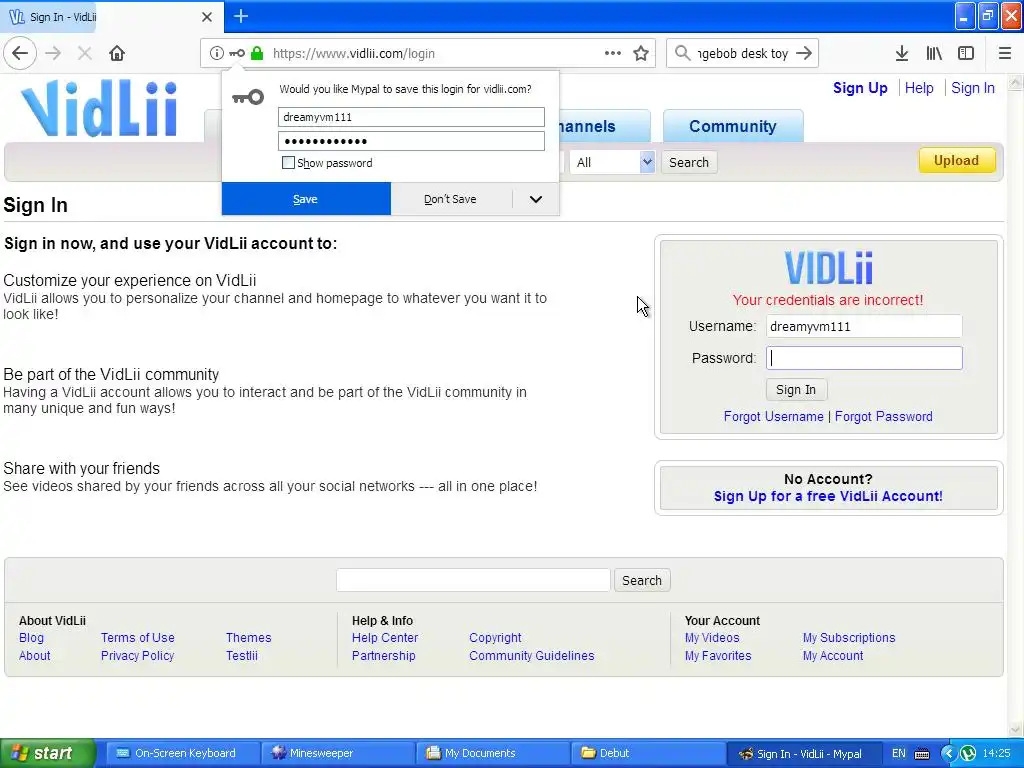Click the keyboard icon in system tray

coord(922,754)
